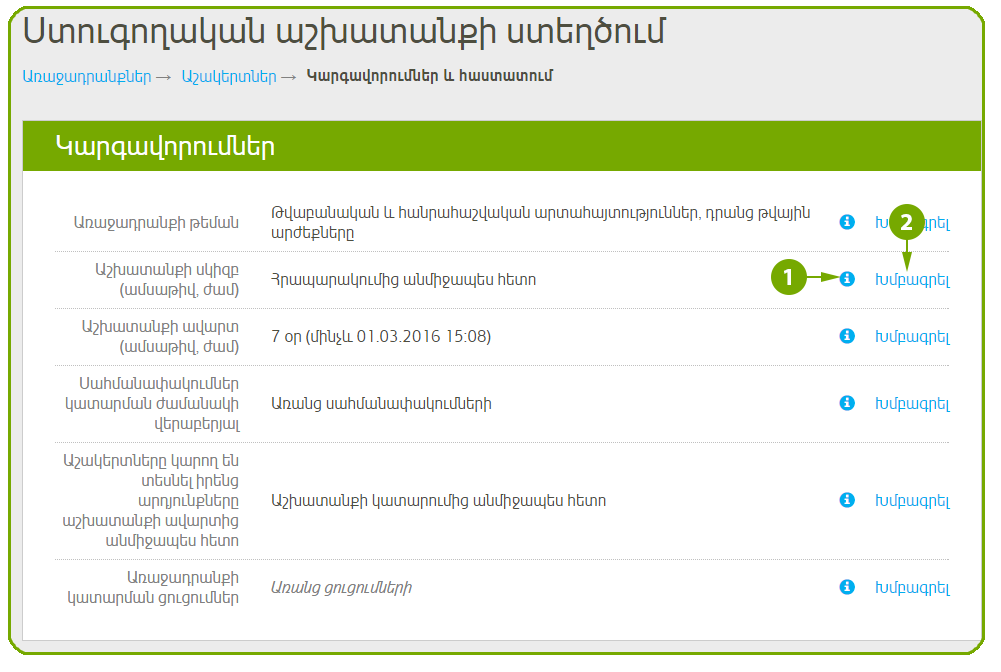Click the Առանց ցուցումների value text

(341, 587)
